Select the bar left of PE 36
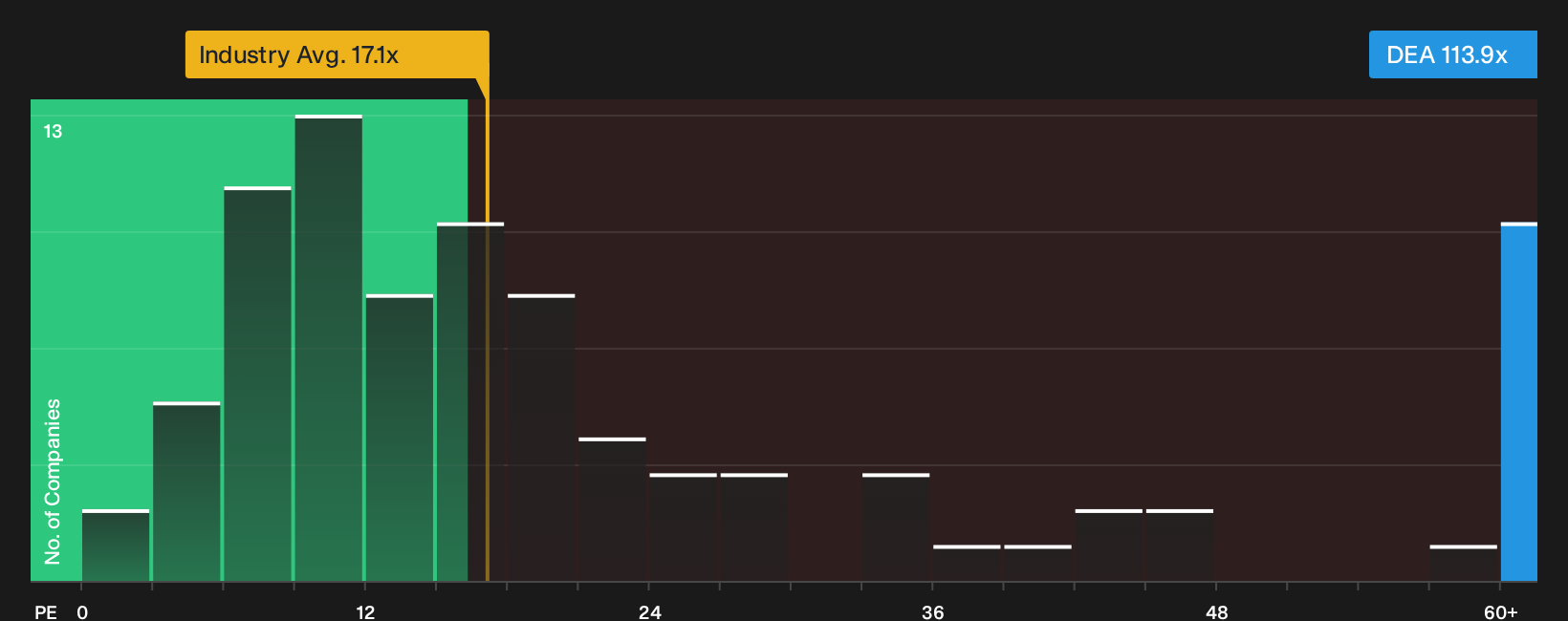The width and height of the screenshot is (1568, 621). [x=896, y=527]
